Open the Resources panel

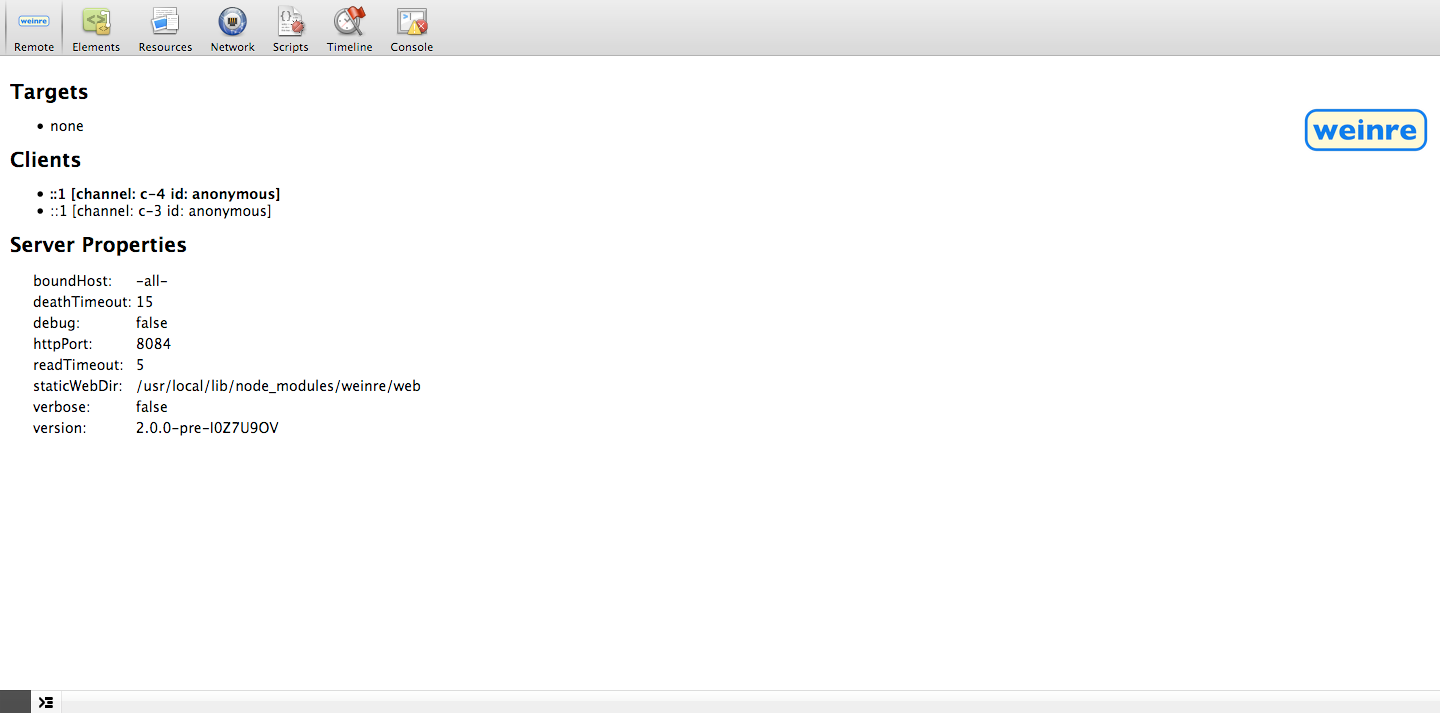[x=165, y=29]
